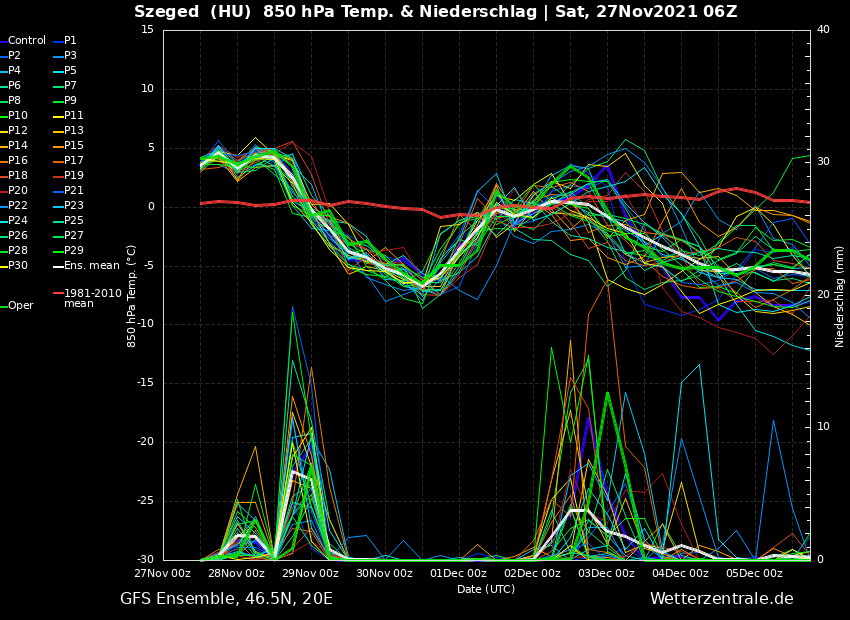
Task: Click the 01Dec 00z date tick label
Action: [x=458, y=574]
